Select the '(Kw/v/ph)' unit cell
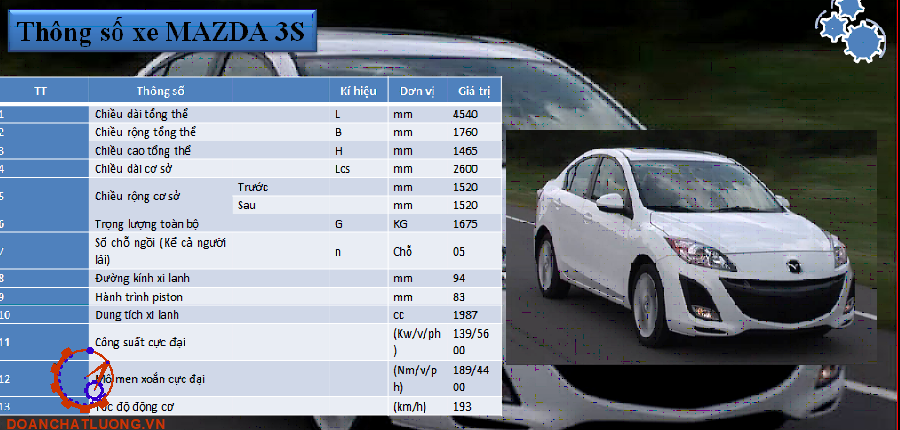900x430 pixels. (x=417, y=342)
